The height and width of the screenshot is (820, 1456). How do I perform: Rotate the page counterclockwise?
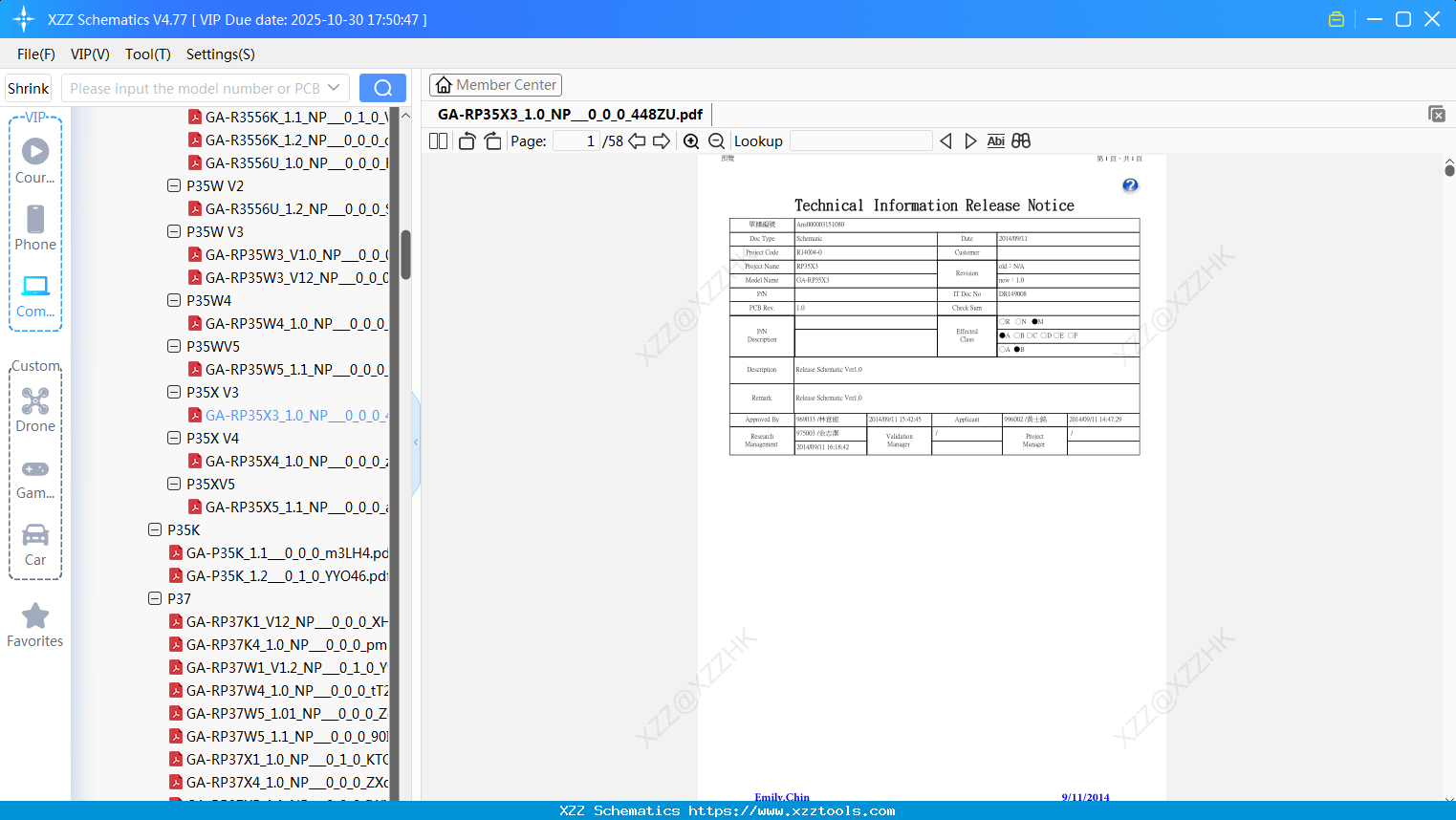tap(467, 140)
